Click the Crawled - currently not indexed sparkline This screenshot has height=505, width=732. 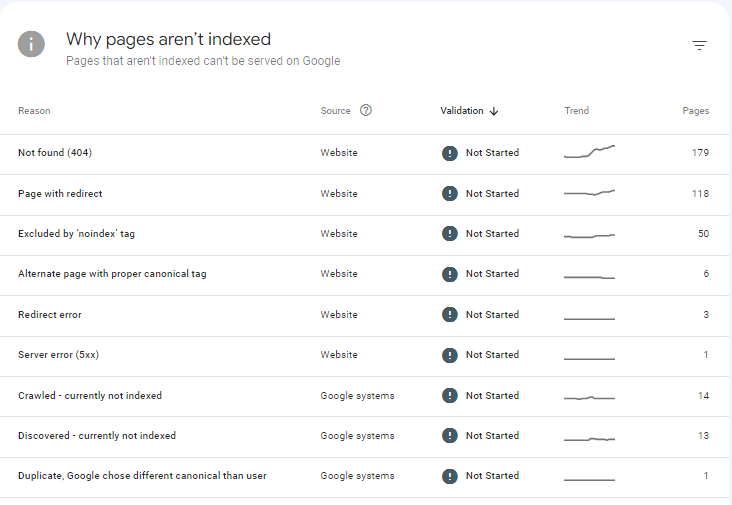589,398
